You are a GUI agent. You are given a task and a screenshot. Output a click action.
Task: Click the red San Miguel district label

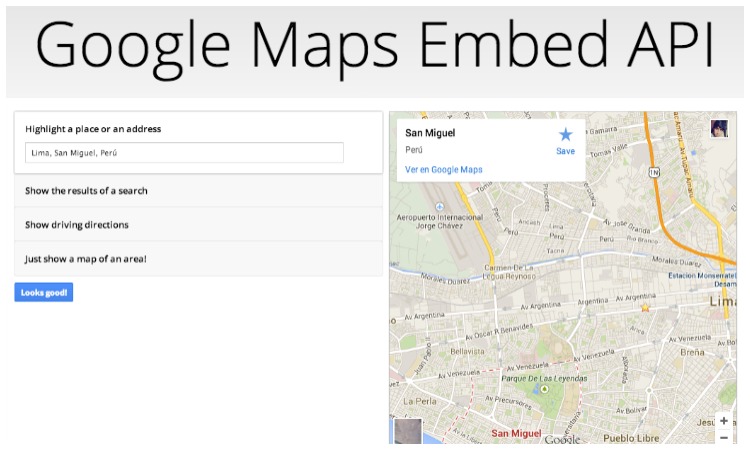[516, 433]
